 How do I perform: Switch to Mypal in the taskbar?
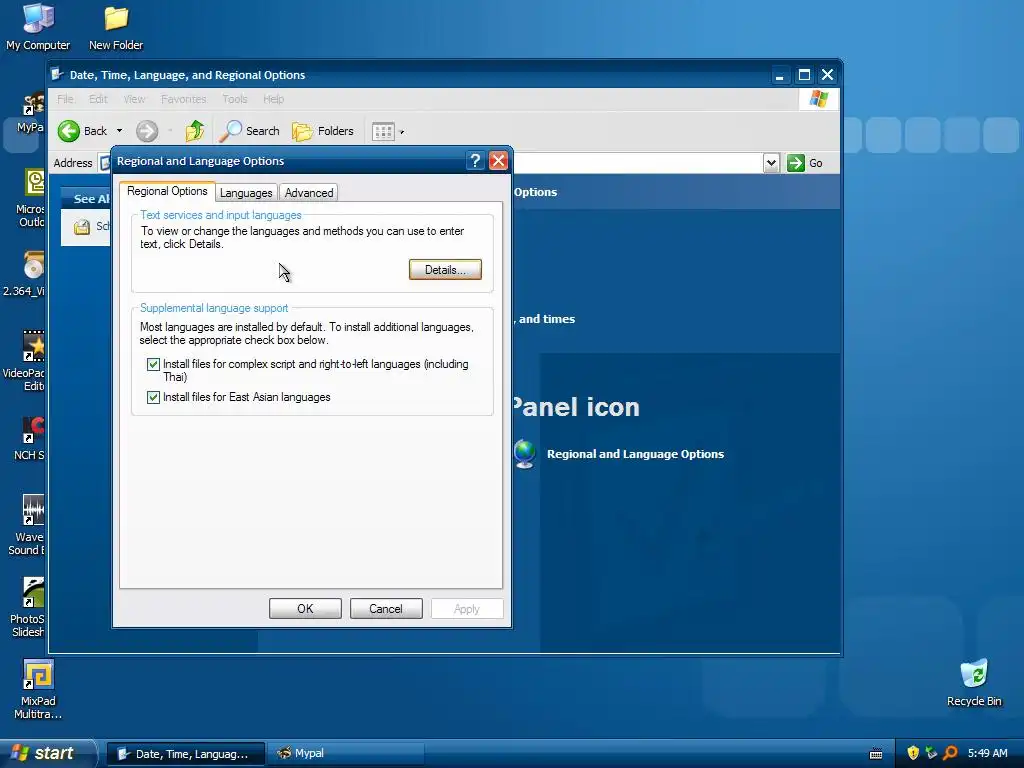[346, 754]
